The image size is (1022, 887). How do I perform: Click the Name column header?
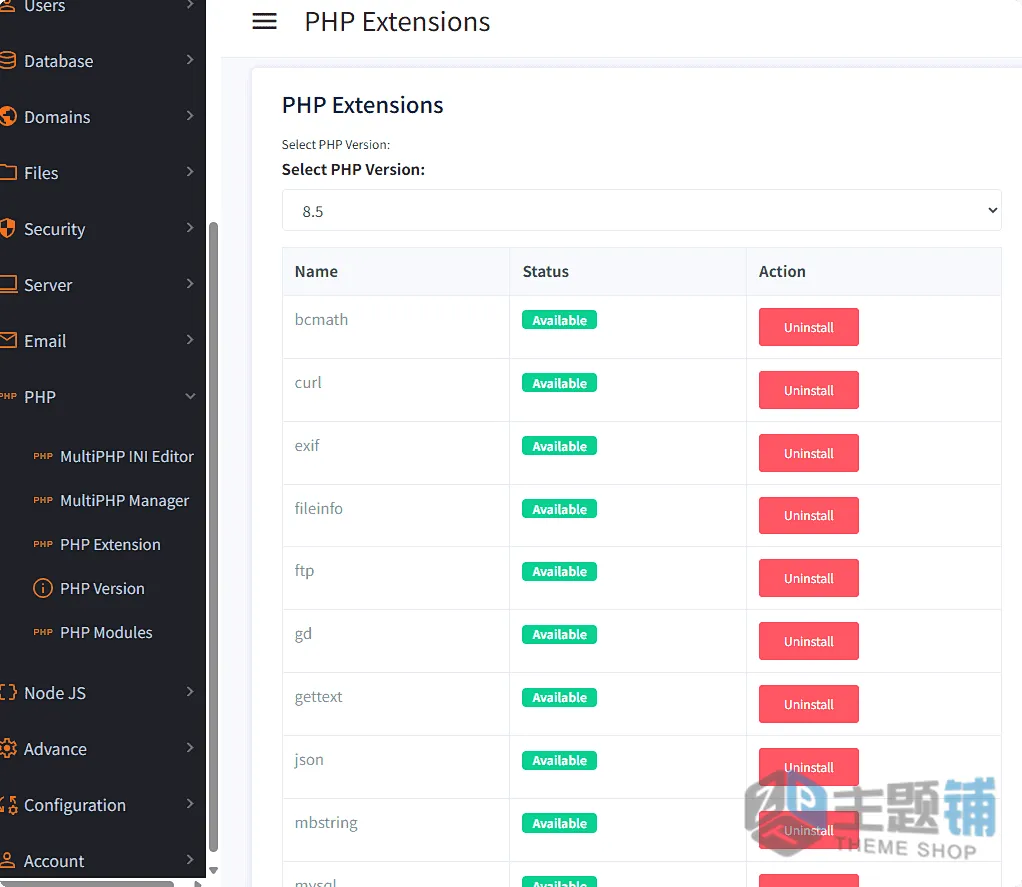click(316, 271)
